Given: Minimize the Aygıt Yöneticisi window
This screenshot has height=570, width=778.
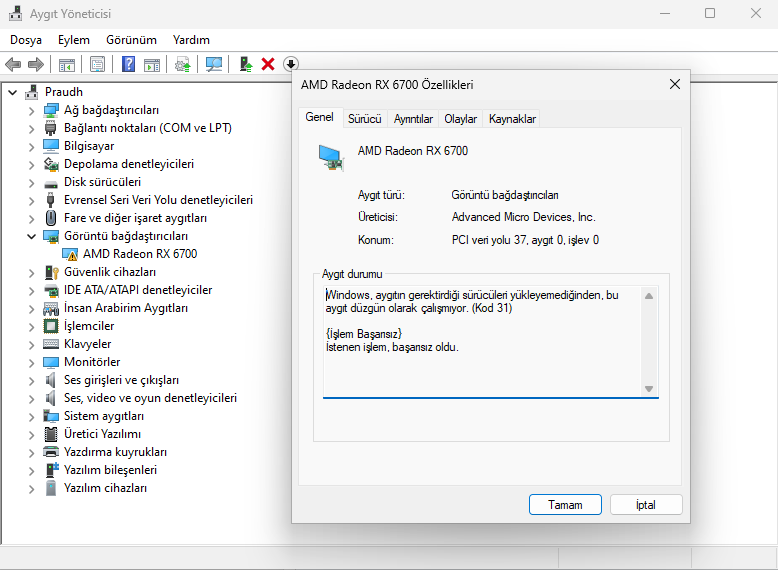Looking at the screenshot, I should tap(665, 13).
